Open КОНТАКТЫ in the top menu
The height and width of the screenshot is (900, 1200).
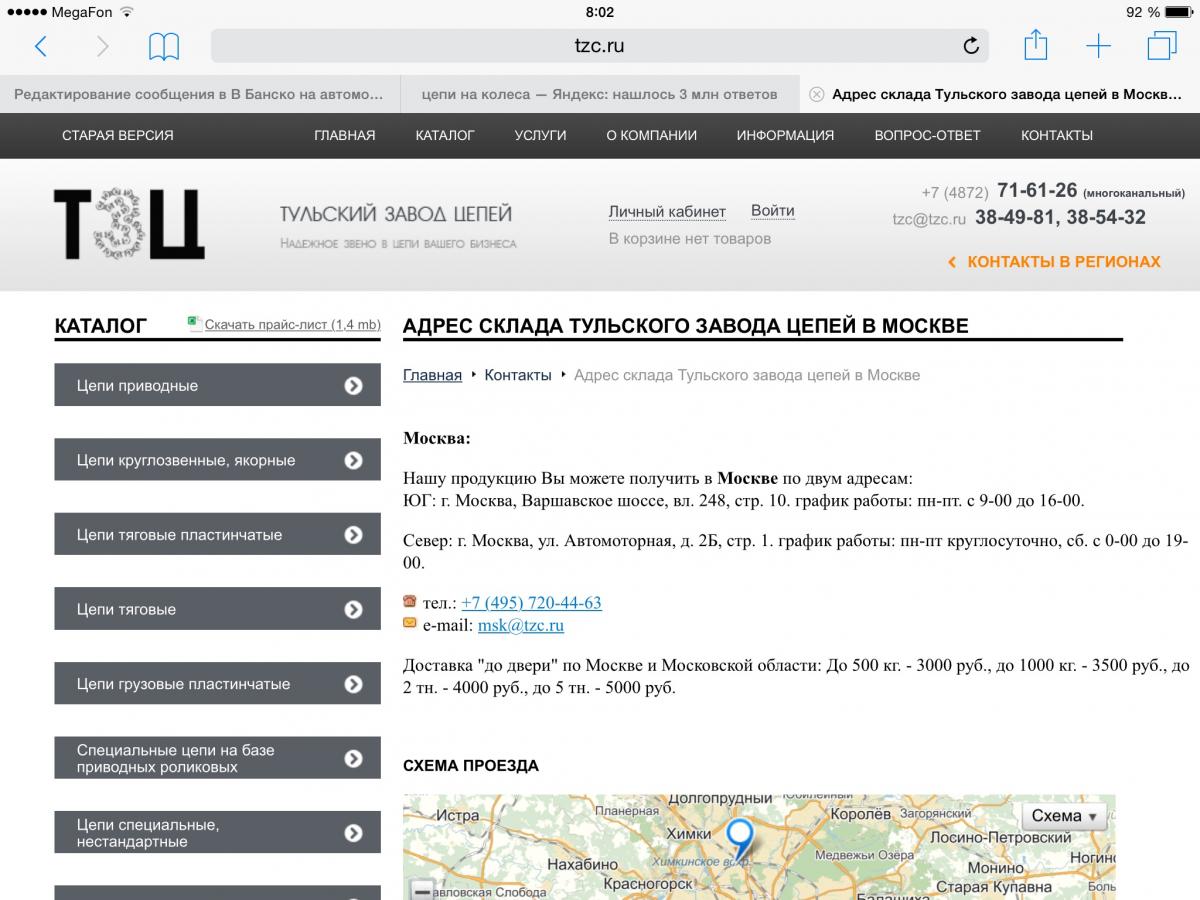[1057, 135]
